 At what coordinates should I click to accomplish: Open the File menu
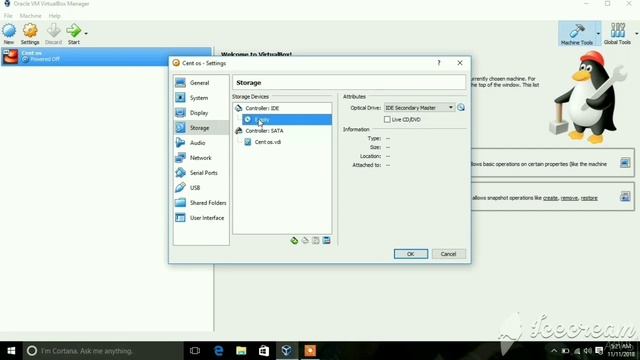8,16
